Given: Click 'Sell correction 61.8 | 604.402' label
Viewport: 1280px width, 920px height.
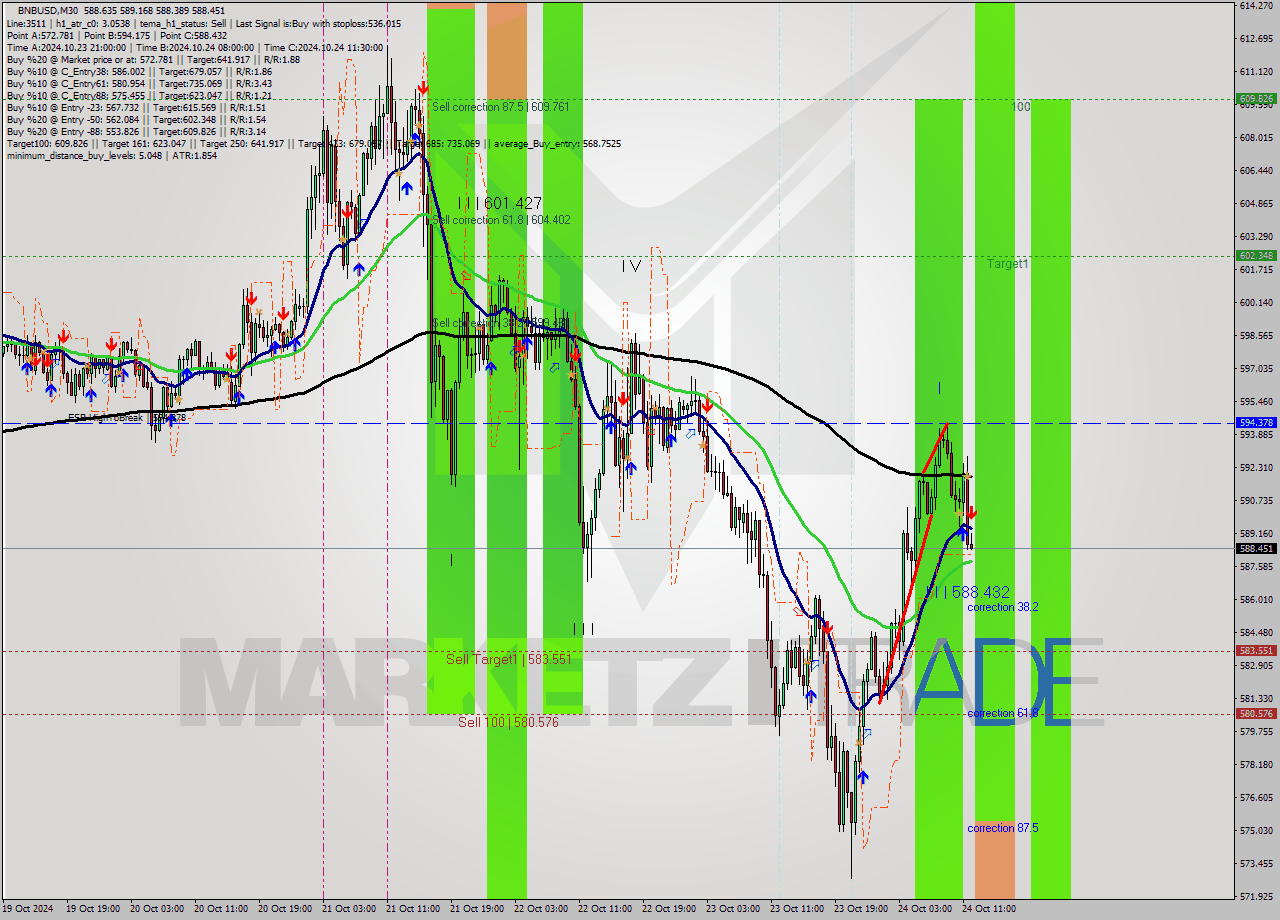Looking at the screenshot, I should coord(501,220).
